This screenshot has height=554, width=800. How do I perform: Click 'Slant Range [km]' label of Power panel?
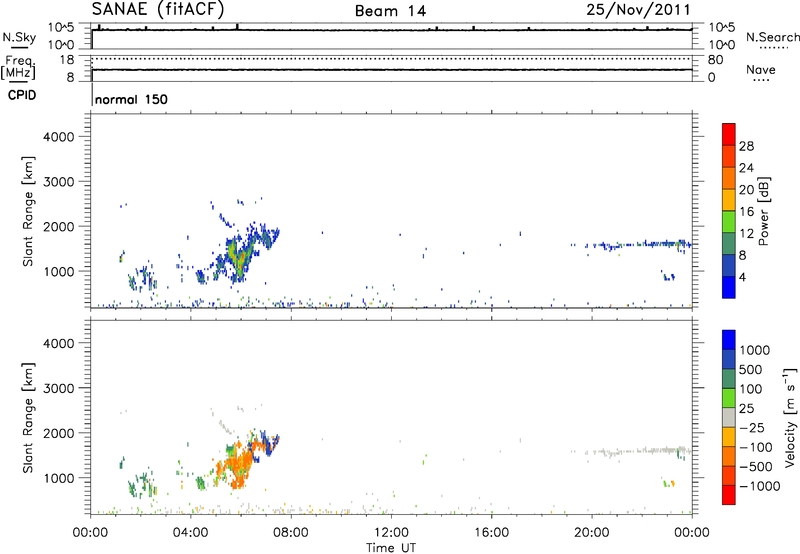click(28, 211)
